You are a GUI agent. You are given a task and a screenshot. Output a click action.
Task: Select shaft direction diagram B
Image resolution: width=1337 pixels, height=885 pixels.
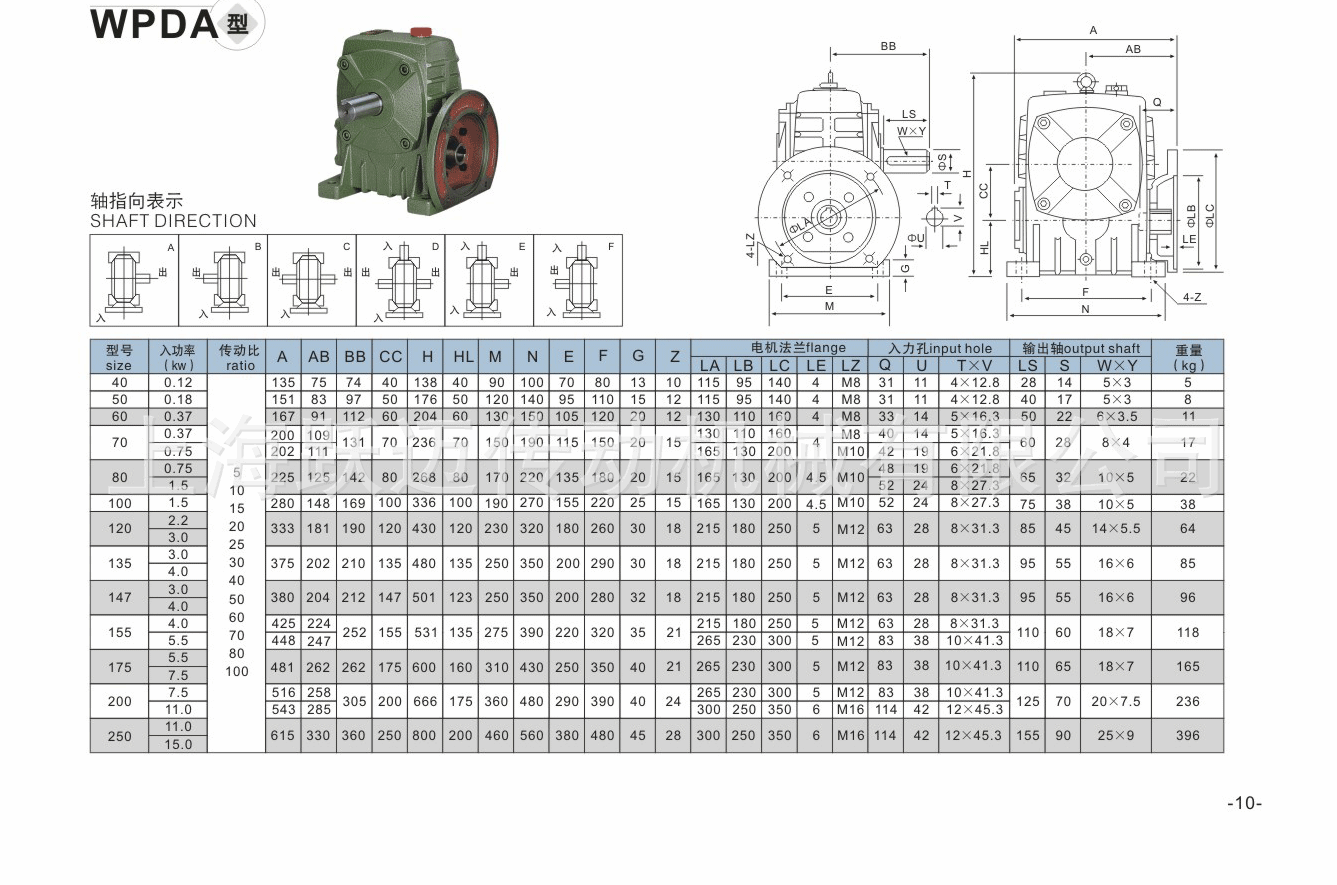click(x=223, y=280)
